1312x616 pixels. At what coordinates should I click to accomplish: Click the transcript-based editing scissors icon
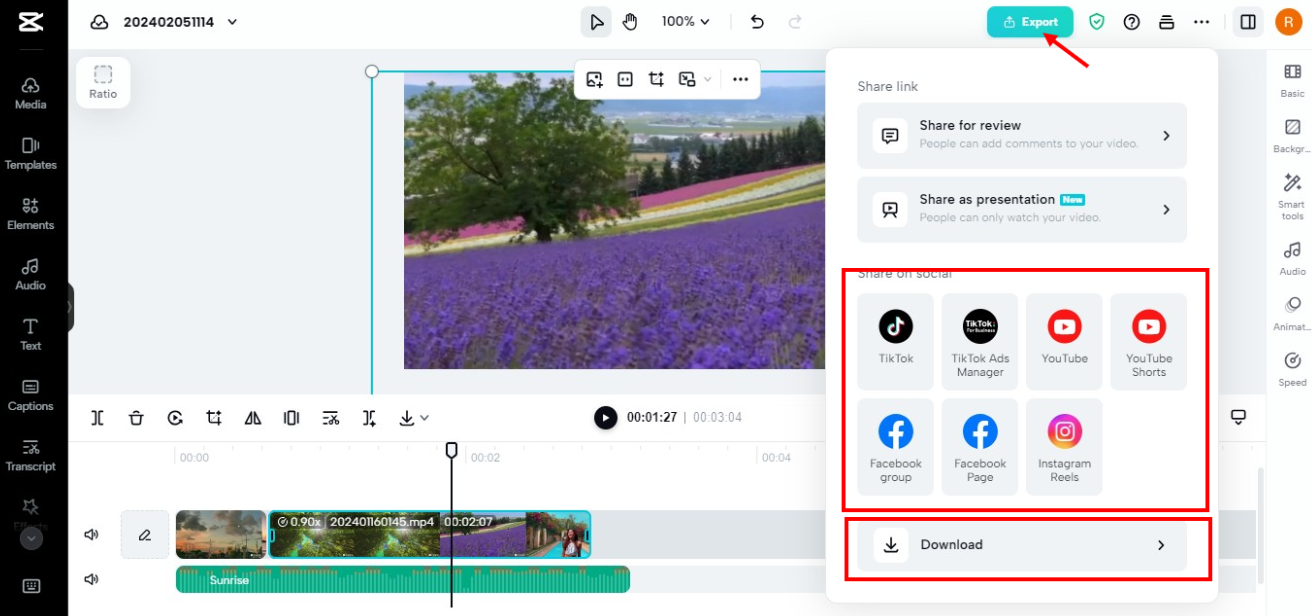[331, 418]
